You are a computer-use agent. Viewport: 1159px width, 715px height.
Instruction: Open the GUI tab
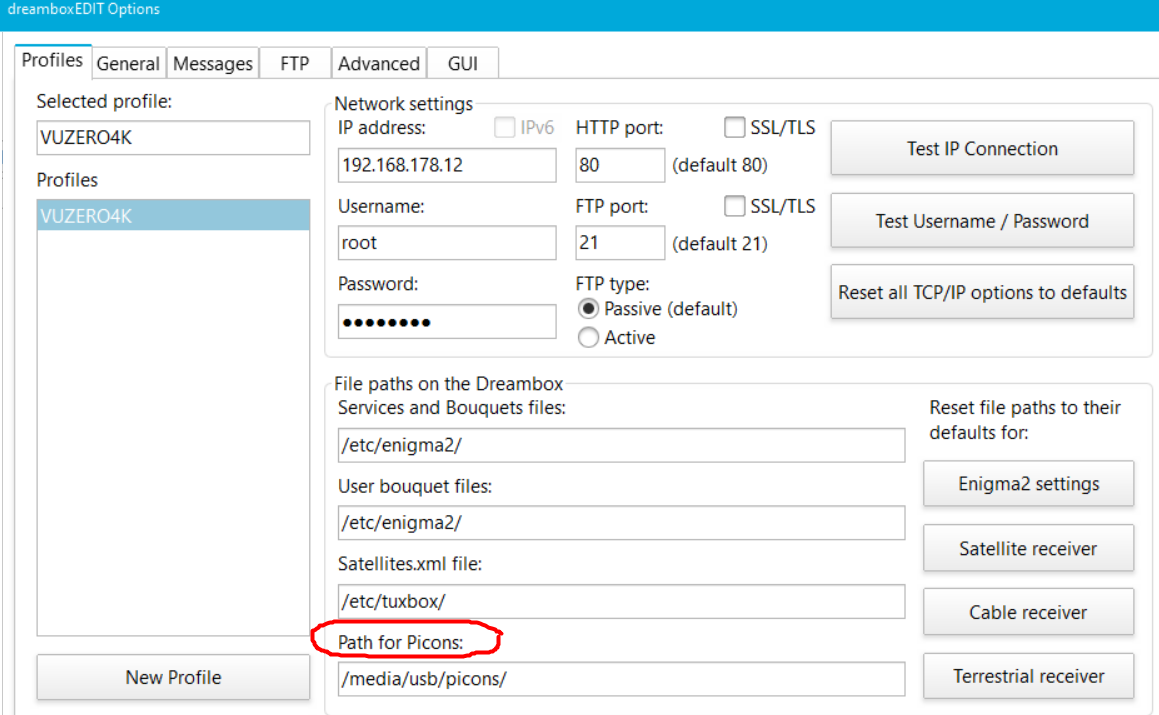(462, 64)
